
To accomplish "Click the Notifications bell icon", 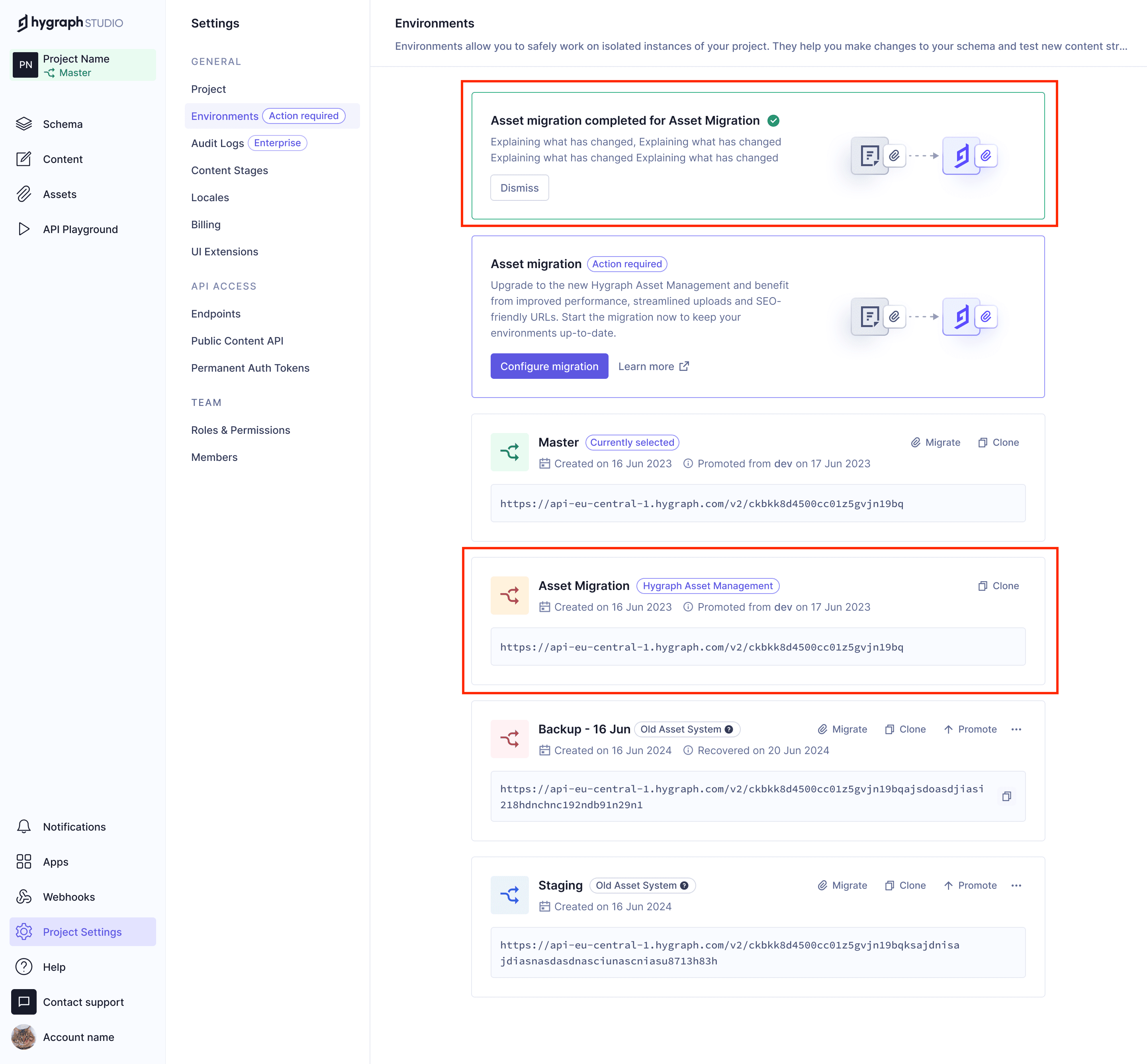I will (x=23, y=826).
